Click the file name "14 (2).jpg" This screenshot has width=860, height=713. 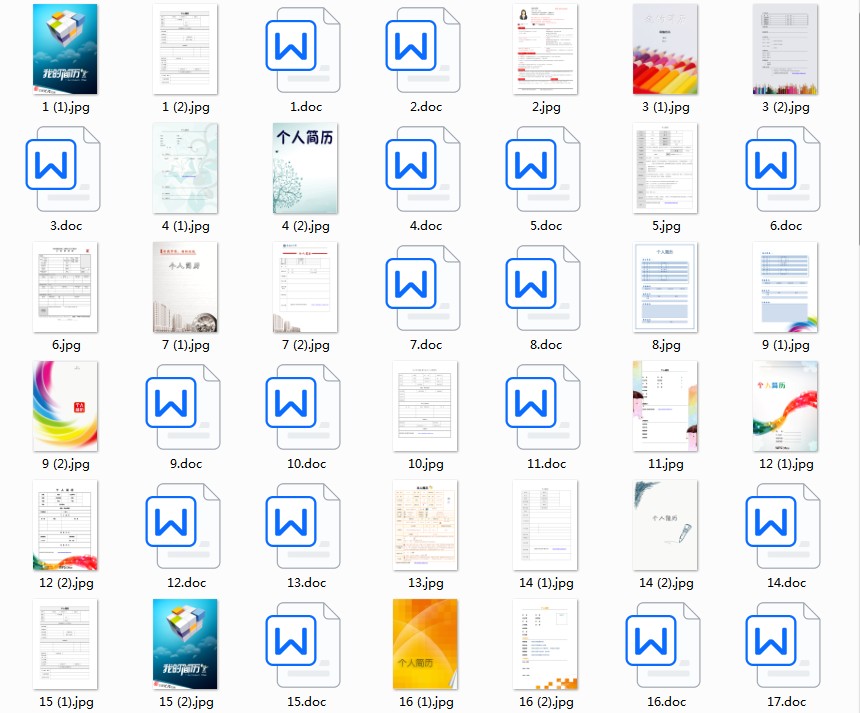click(666, 583)
